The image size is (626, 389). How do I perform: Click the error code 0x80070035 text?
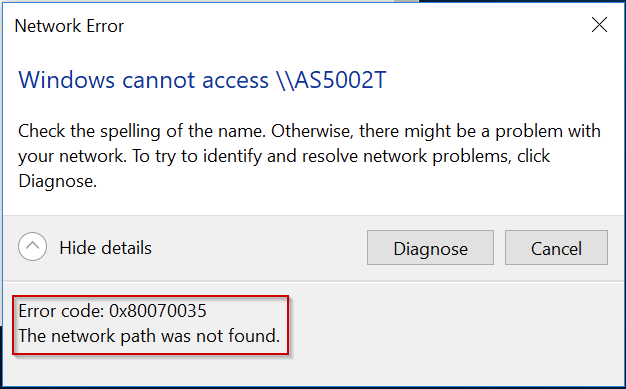click(158, 311)
